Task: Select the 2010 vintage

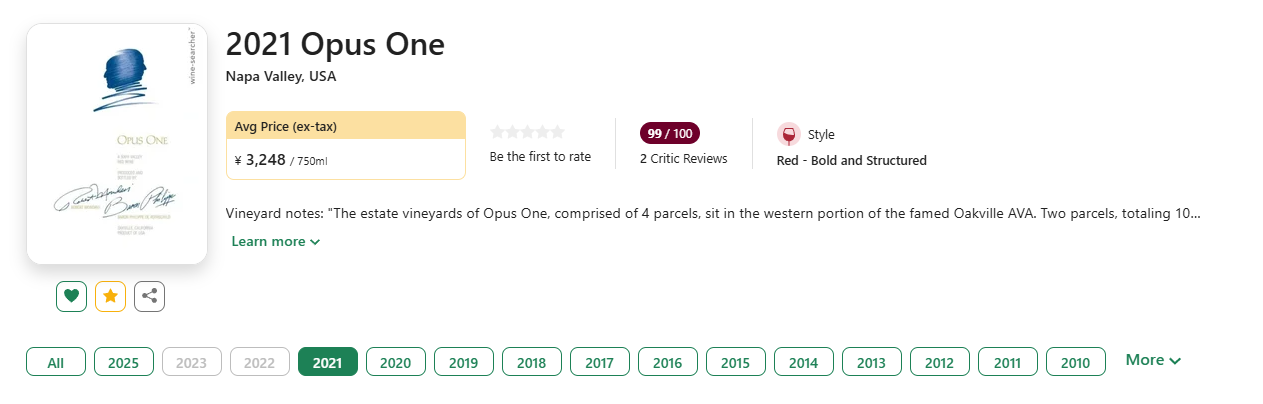Action: (1076, 362)
